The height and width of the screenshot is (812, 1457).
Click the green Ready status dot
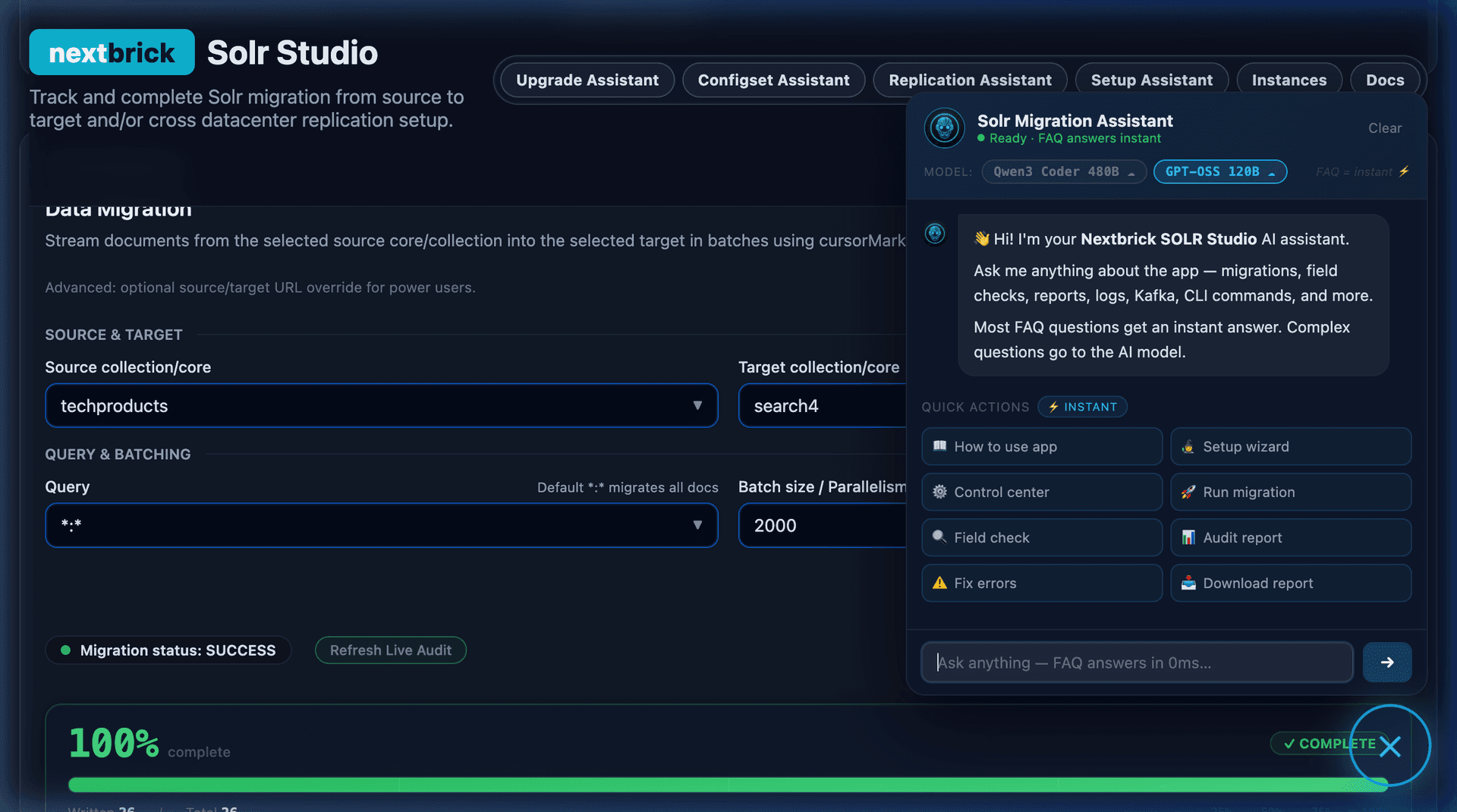click(981, 138)
